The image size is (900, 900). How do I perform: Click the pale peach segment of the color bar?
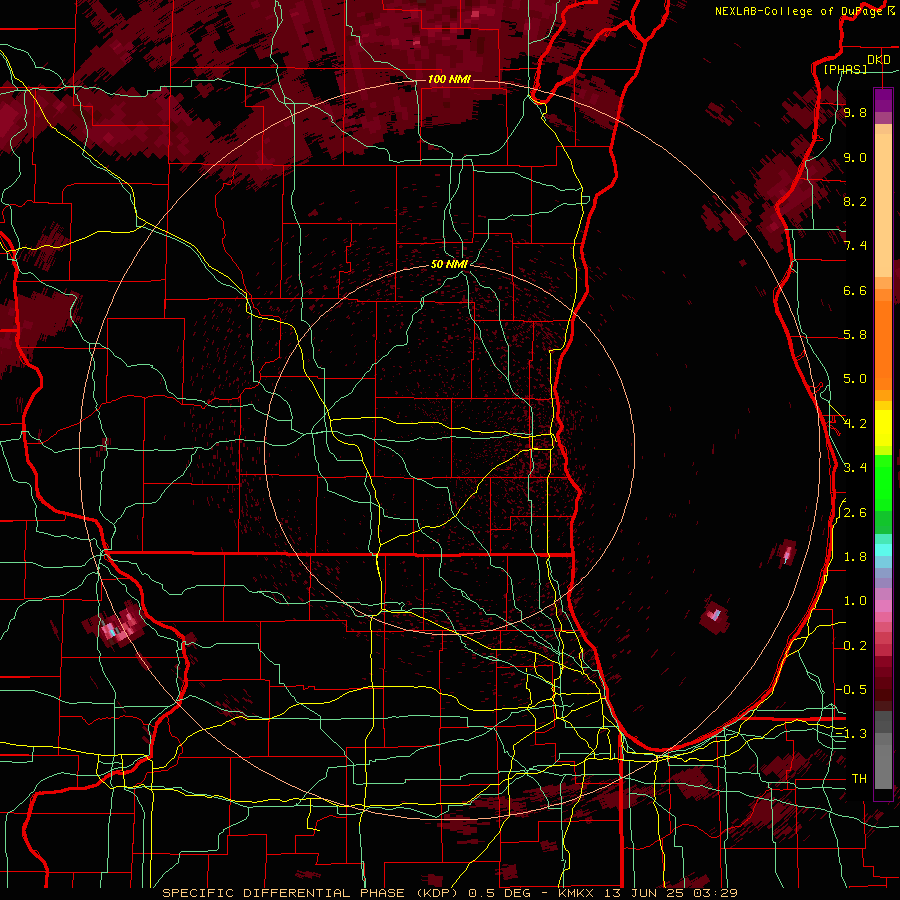[x=883, y=207]
